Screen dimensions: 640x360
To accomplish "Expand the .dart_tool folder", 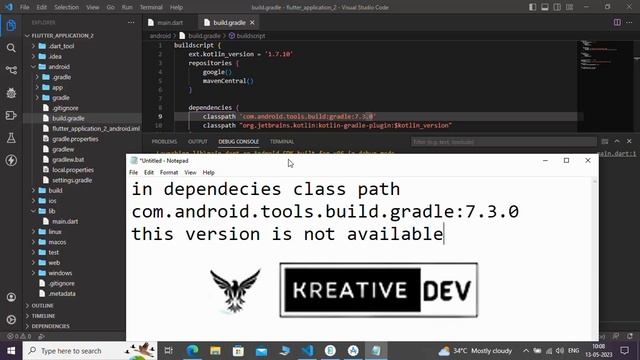I will coord(61,46).
